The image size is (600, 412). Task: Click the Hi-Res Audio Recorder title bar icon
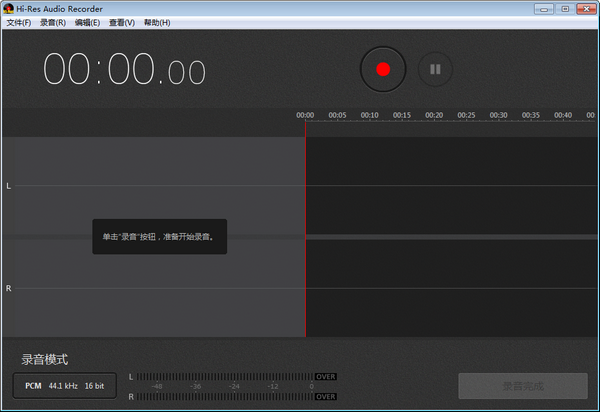click(x=8, y=8)
